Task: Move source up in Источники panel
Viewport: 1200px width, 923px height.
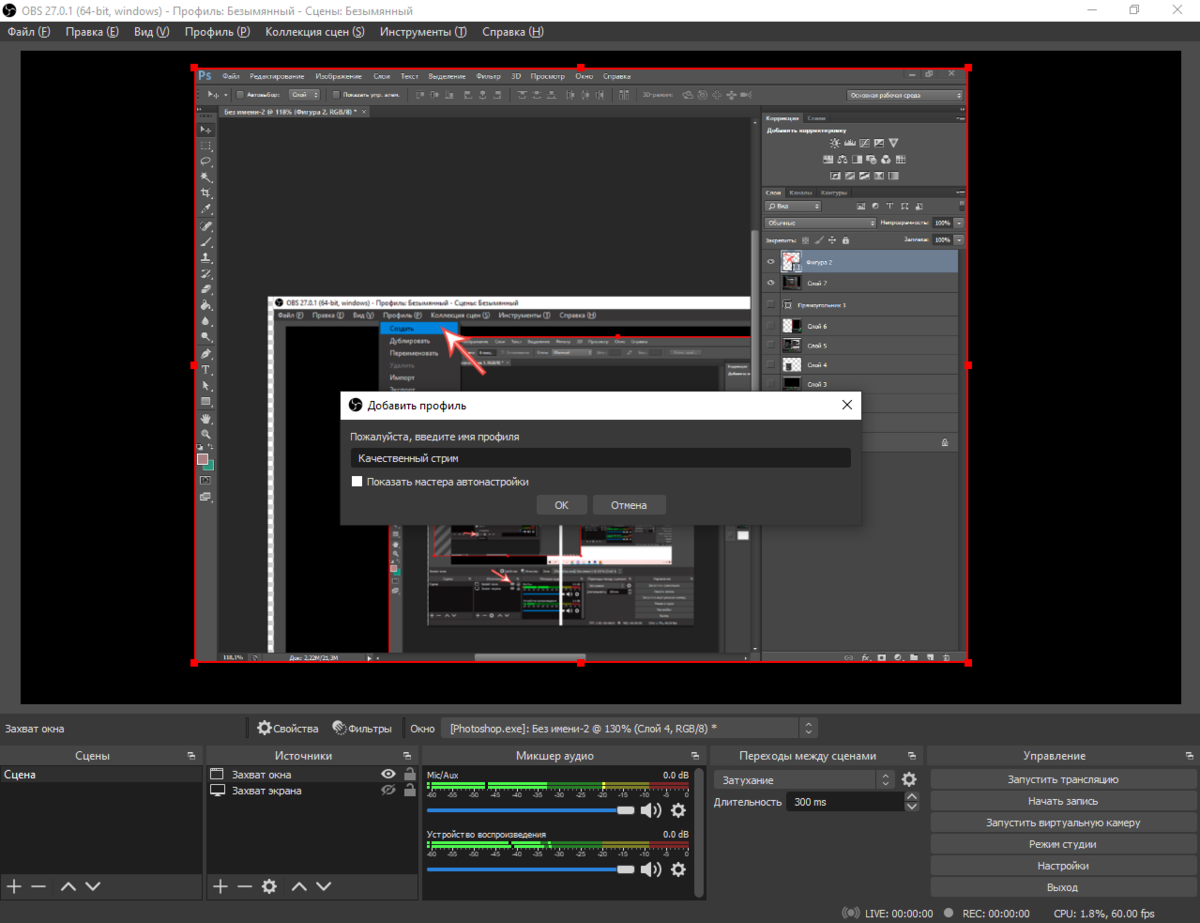Action: [299, 886]
